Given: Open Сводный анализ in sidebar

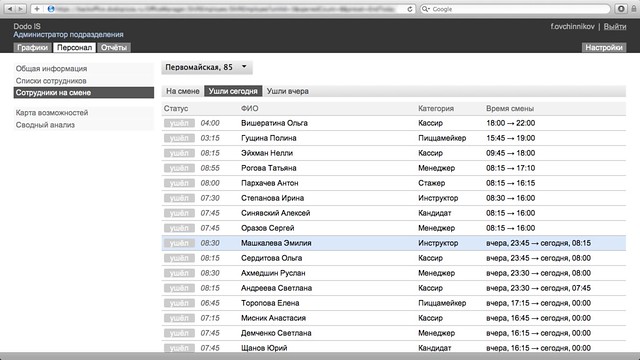Looking at the screenshot, I should tap(45, 125).
